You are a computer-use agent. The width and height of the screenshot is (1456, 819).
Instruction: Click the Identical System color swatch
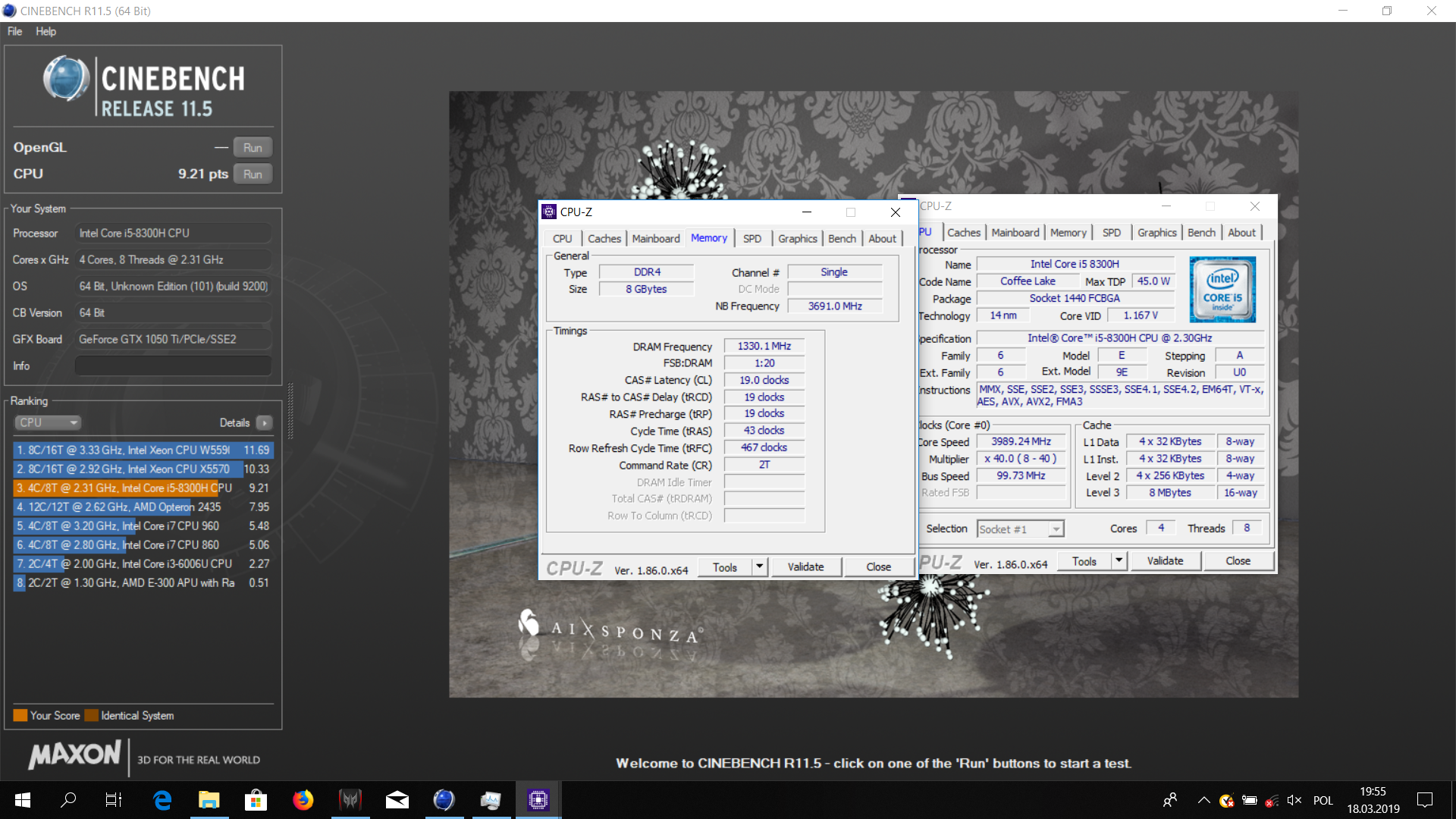(x=92, y=715)
